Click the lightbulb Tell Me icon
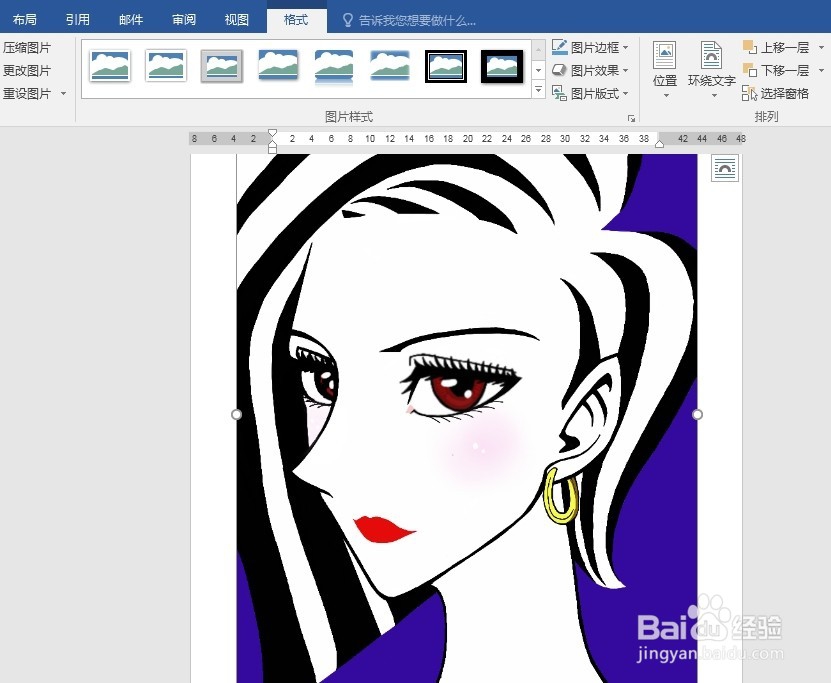This screenshot has height=683, width=831. click(x=348, y=20)
